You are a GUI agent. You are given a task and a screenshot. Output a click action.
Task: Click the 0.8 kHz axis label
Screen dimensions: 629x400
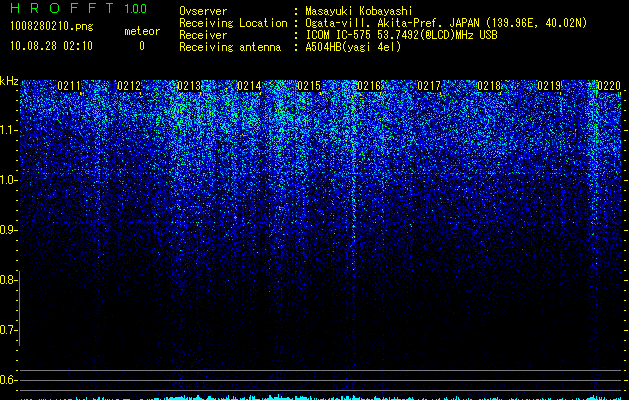click(8, 280)
